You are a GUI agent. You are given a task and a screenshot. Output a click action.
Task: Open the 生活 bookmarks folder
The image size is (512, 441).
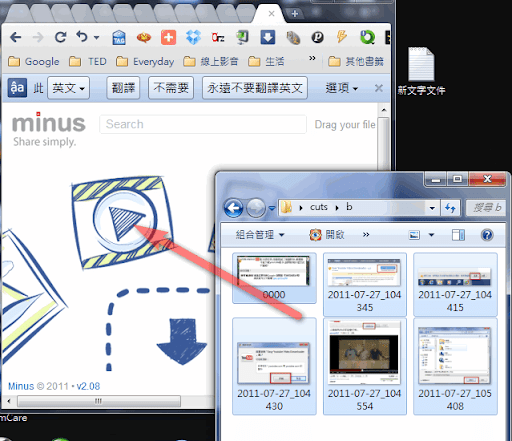tap(266, 62)
